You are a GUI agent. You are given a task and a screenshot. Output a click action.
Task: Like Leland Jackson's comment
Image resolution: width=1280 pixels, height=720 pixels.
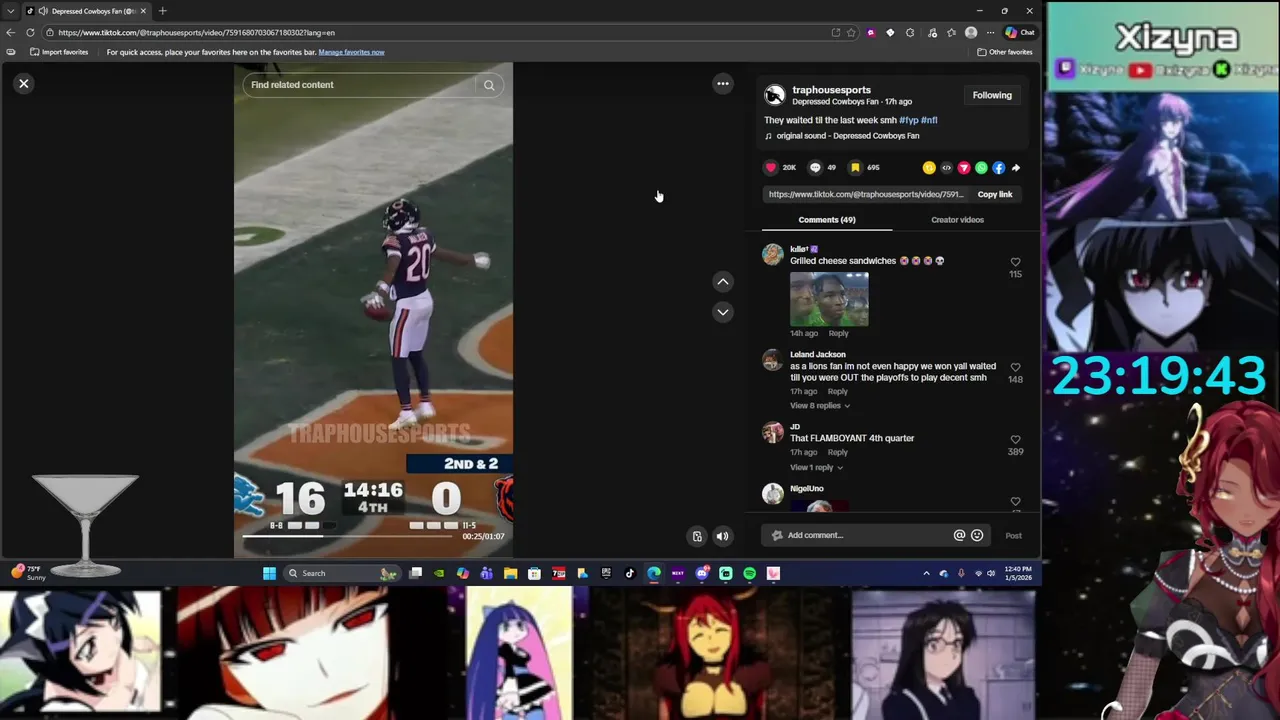pyautogui.click(x=1015, y=367)
